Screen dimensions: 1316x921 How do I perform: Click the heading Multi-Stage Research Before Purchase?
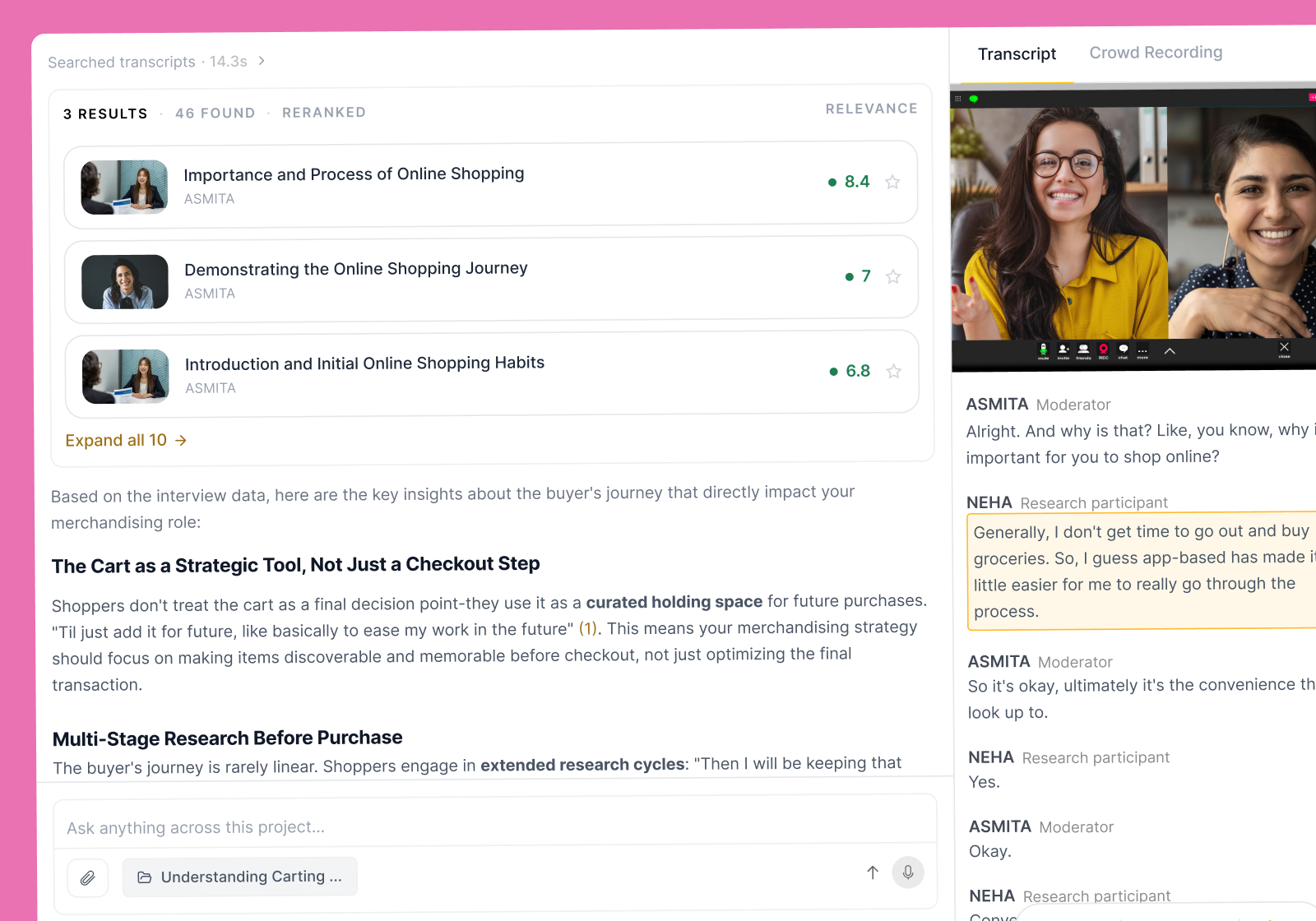(228, 738)
